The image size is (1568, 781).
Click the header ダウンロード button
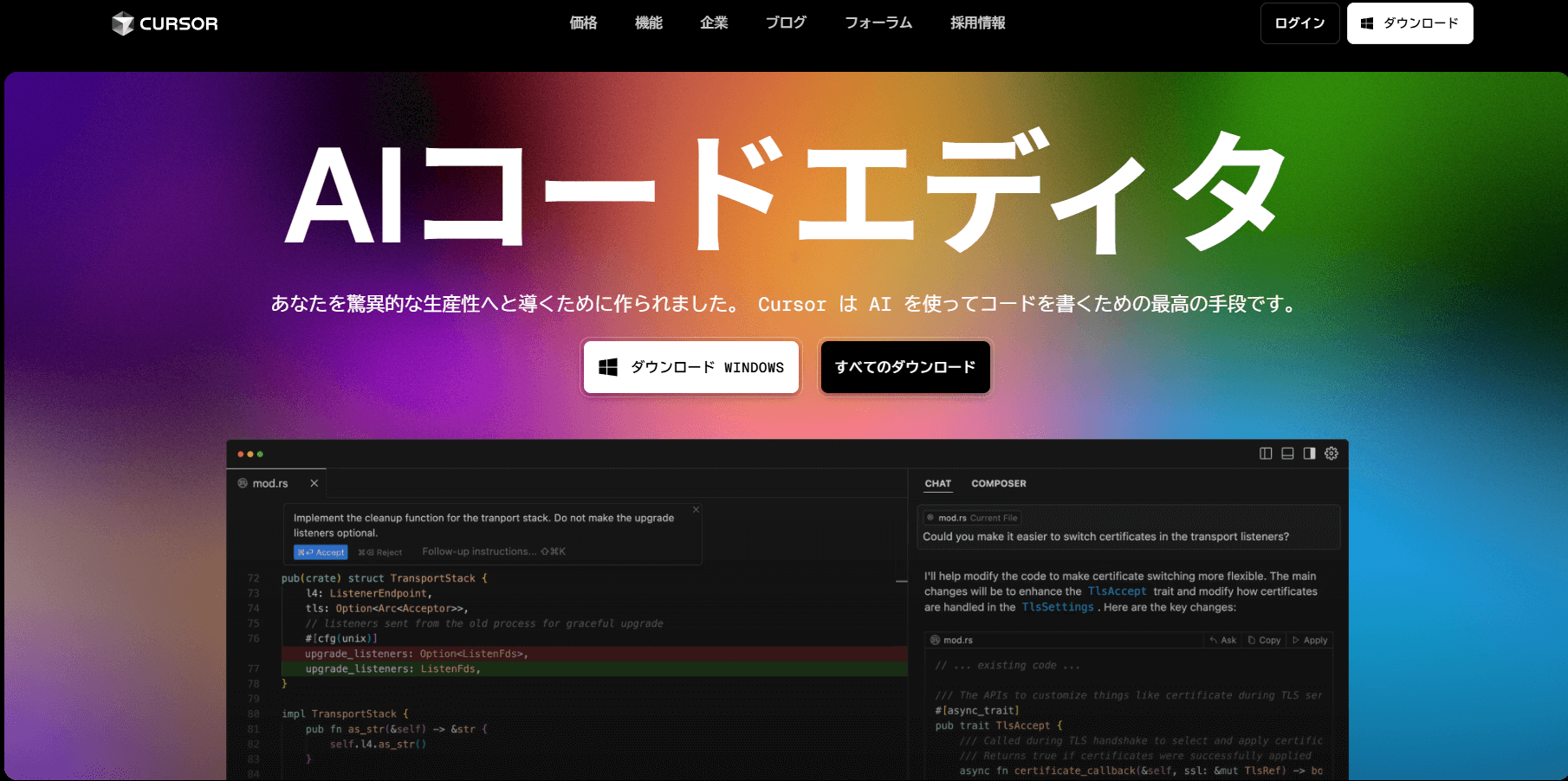pos(1409,23)
